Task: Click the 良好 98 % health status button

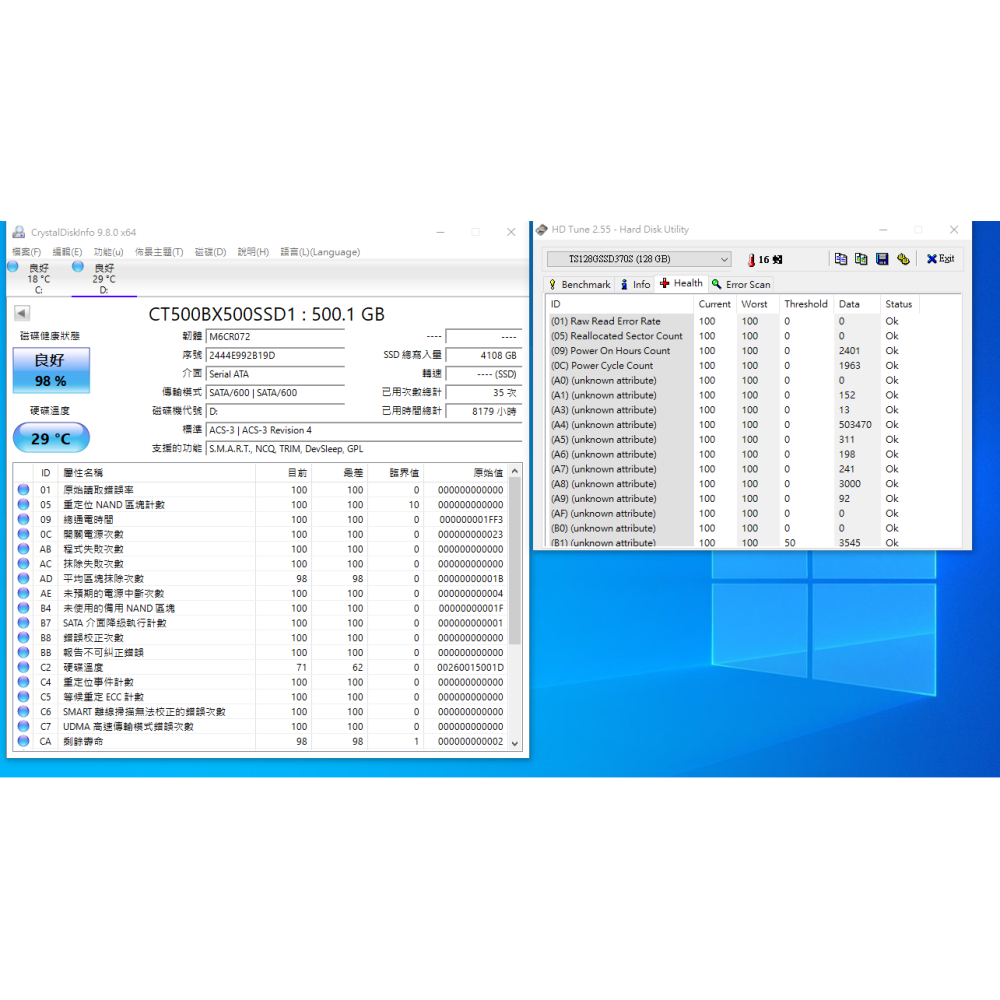Action: click(x=51, y=371)
